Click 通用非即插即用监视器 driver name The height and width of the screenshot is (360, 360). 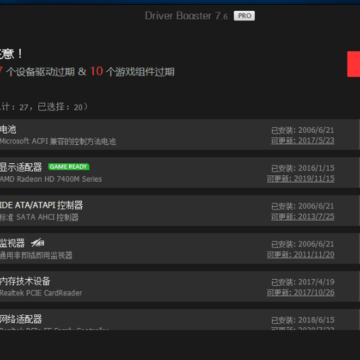[36, 255]
